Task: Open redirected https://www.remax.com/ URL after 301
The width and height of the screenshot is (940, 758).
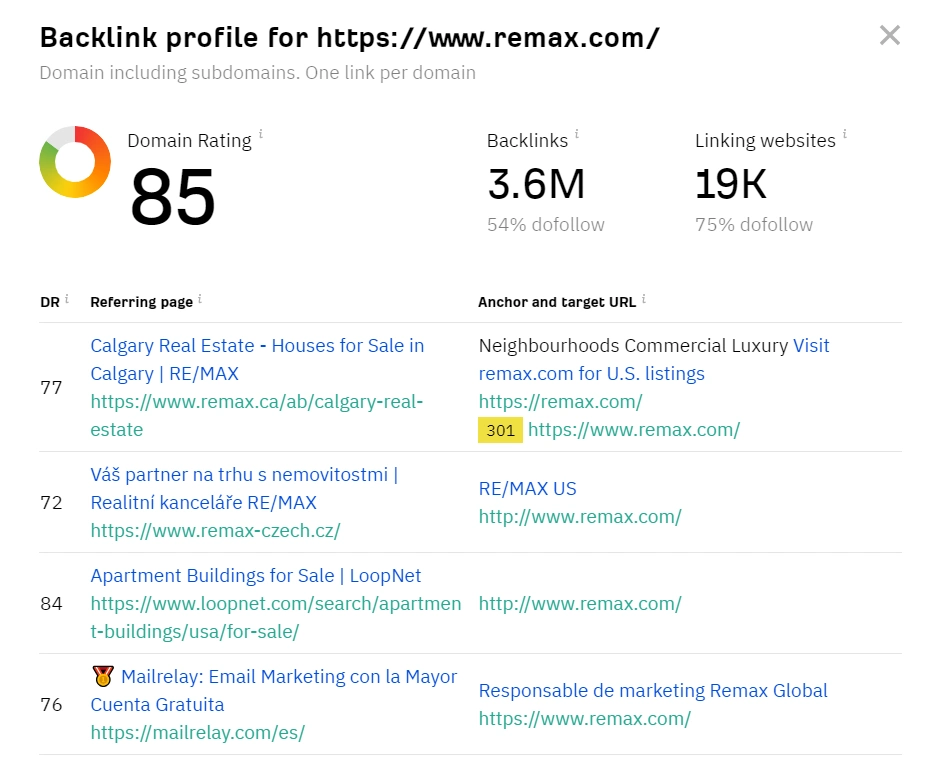Action: pos(634,429)
